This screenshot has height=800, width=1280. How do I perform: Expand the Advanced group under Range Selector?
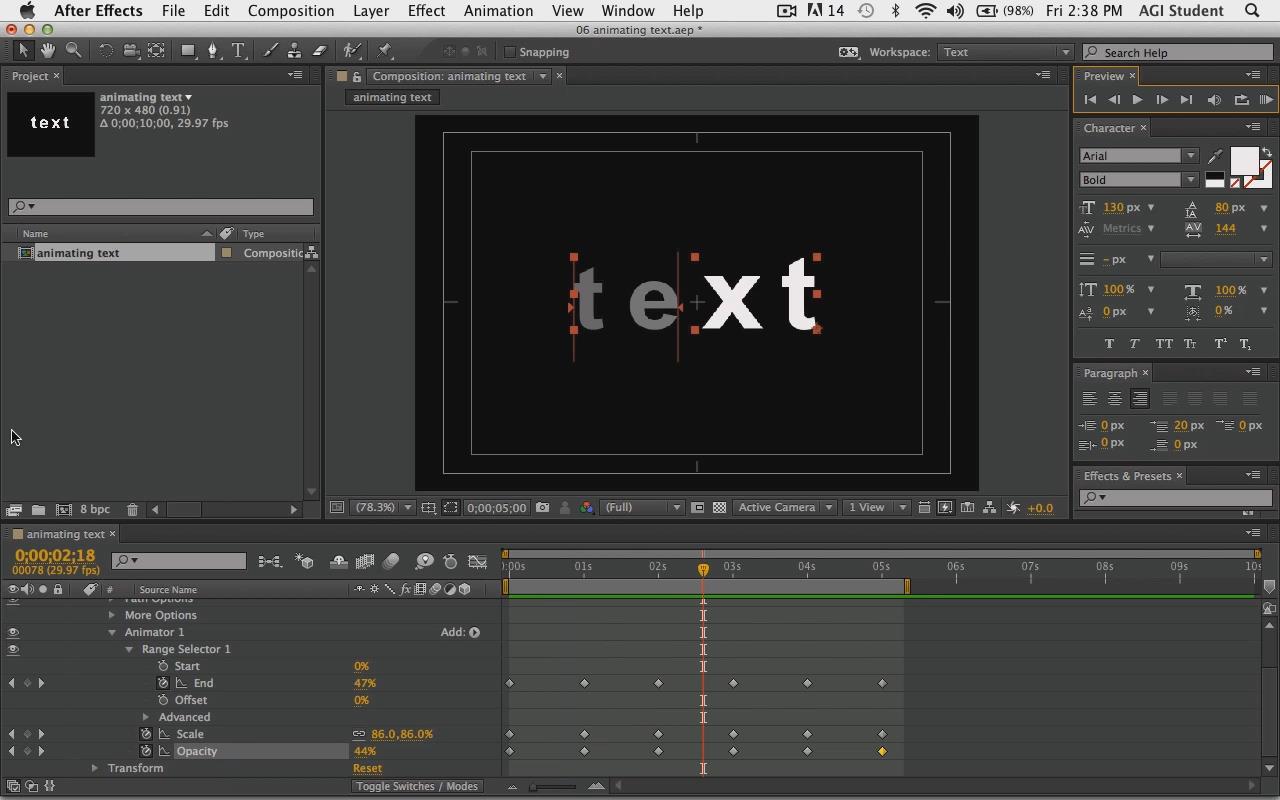(146, 717)
